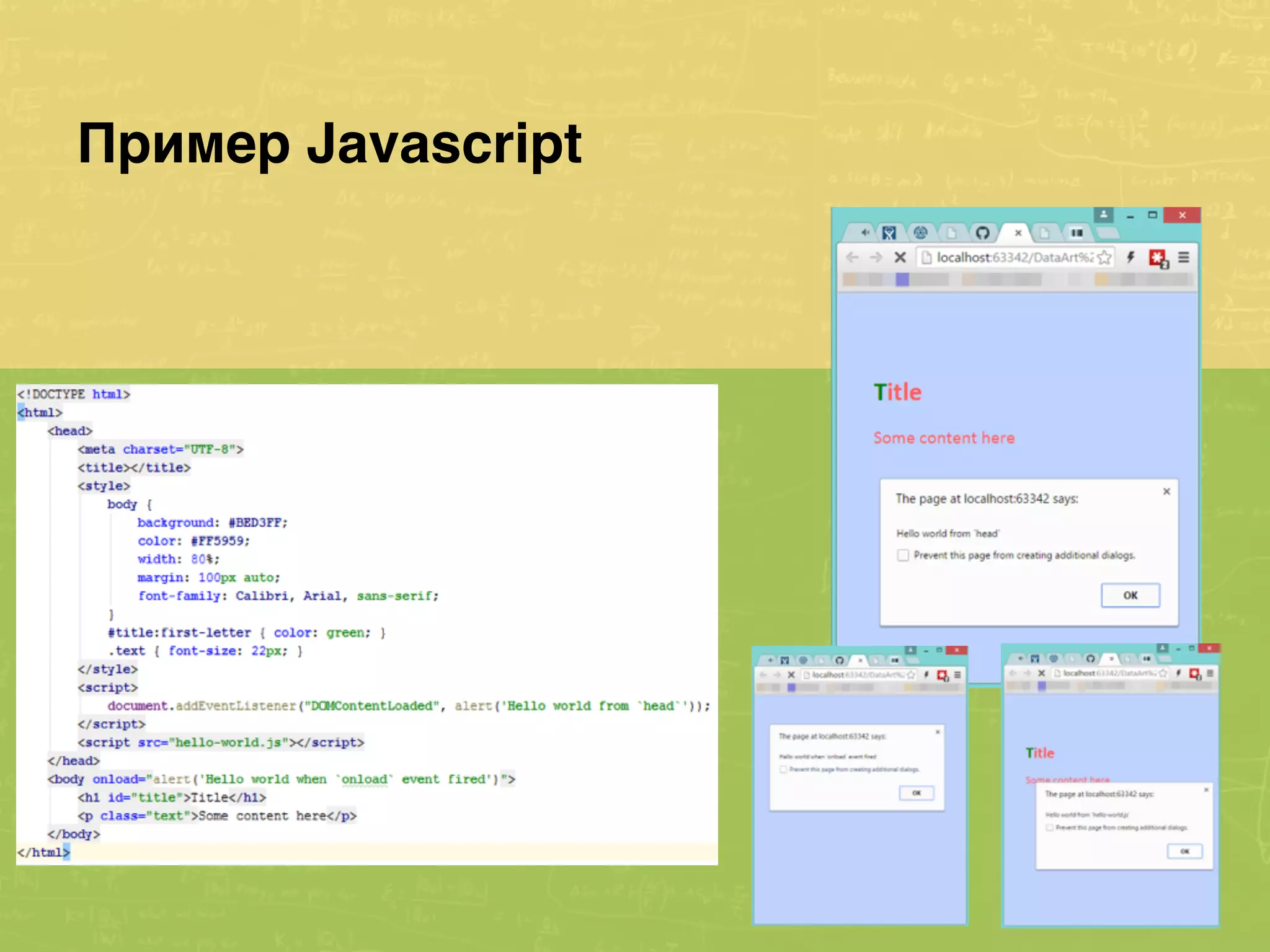Image resolution: width=1270 pixels, height=952 pixels.
Task: Click the '#title:first-letter' CSS rule line
Action: point(247,633)
